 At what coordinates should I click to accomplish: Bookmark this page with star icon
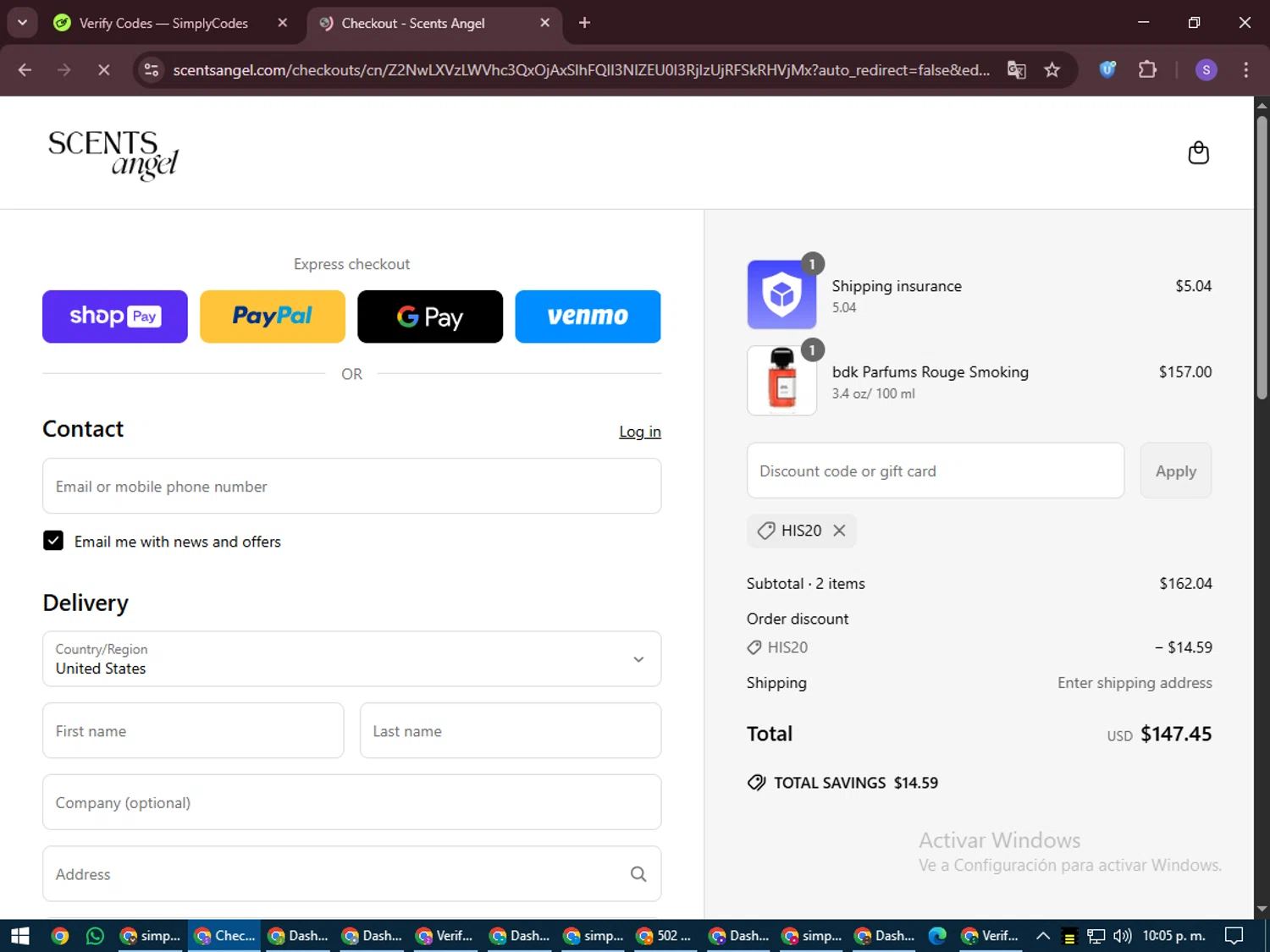coord(1052,69)
